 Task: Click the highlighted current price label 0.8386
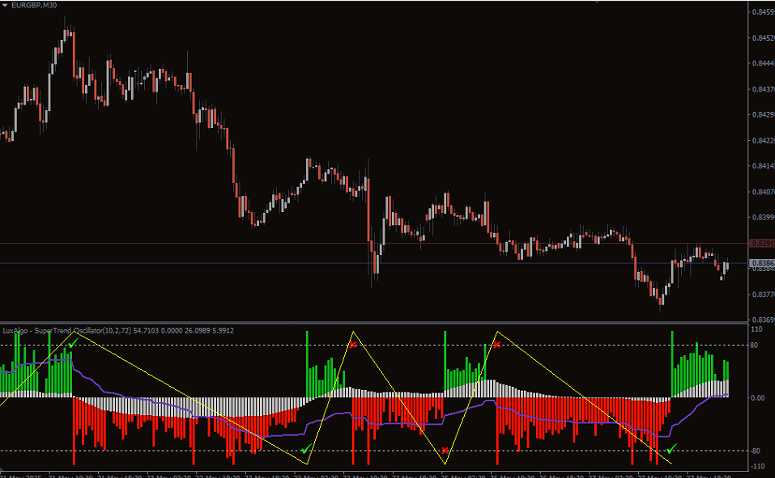pyautogui.click(x=760, y=262)
